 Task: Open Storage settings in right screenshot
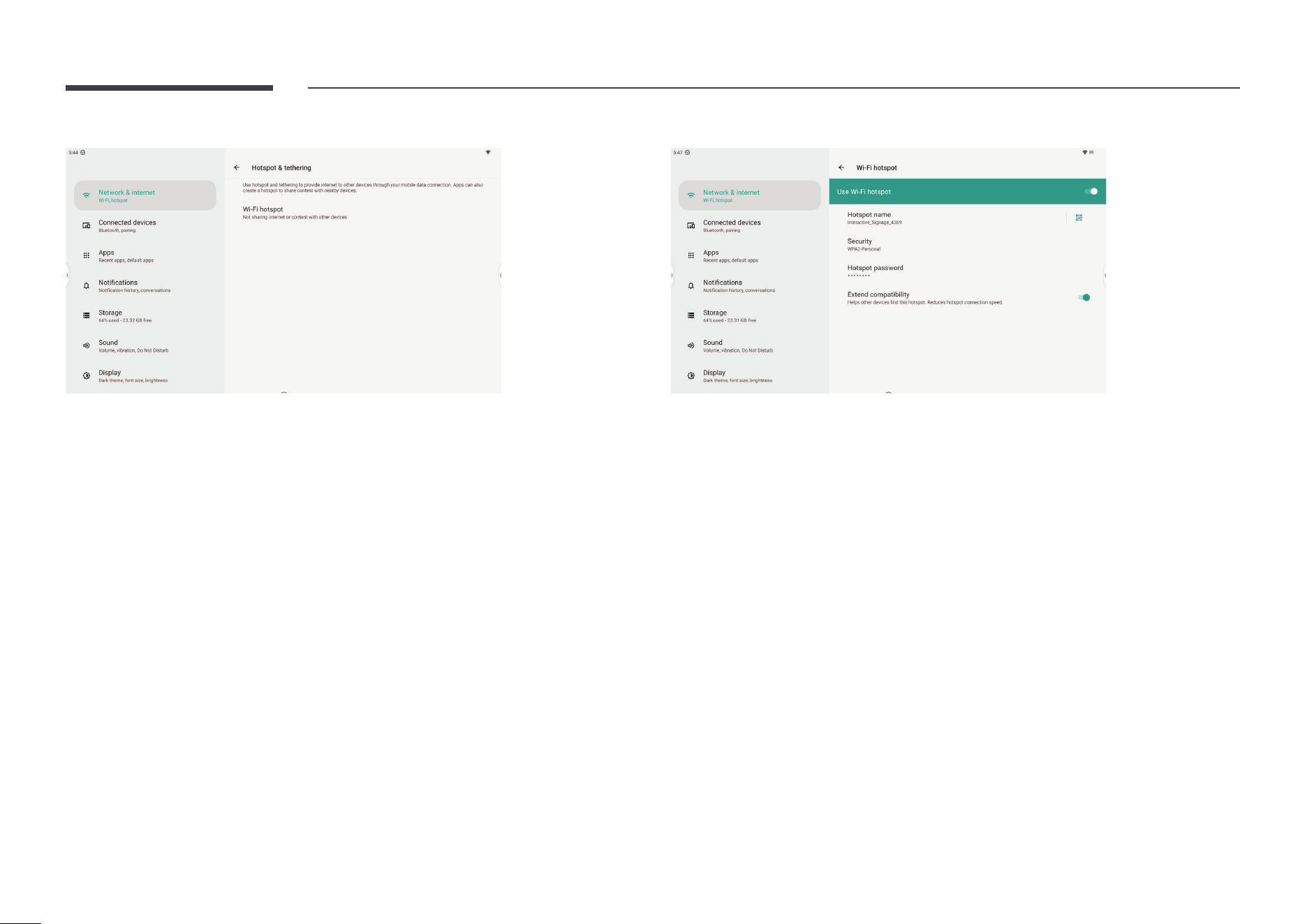pos(750,315)
